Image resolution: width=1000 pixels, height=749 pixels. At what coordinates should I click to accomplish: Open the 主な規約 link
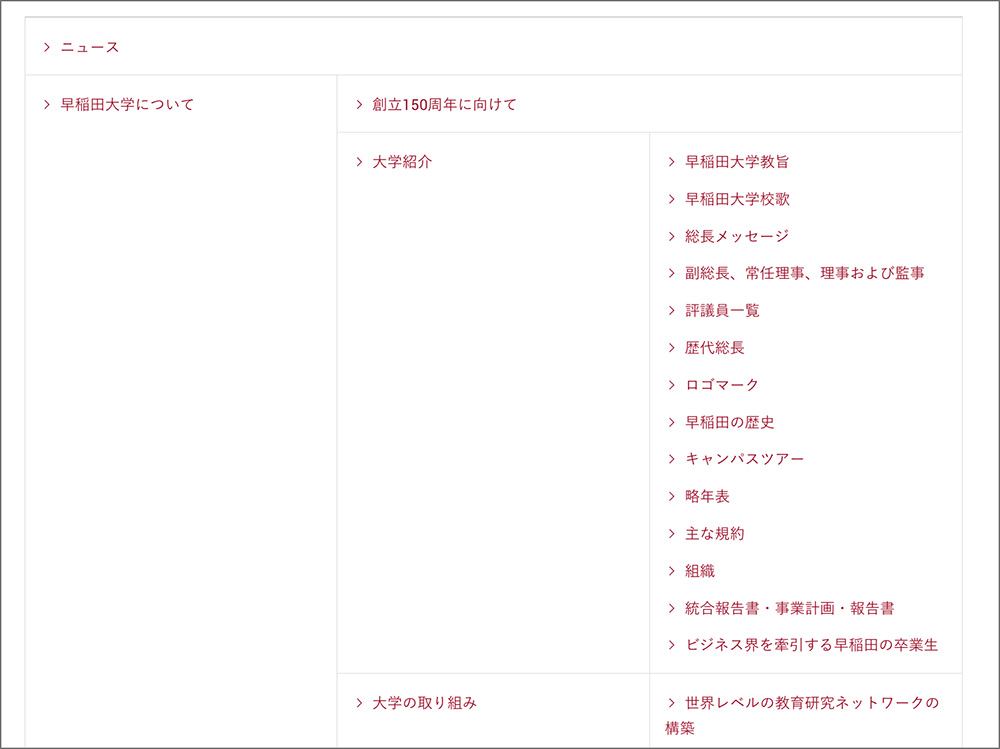point(715,533)
